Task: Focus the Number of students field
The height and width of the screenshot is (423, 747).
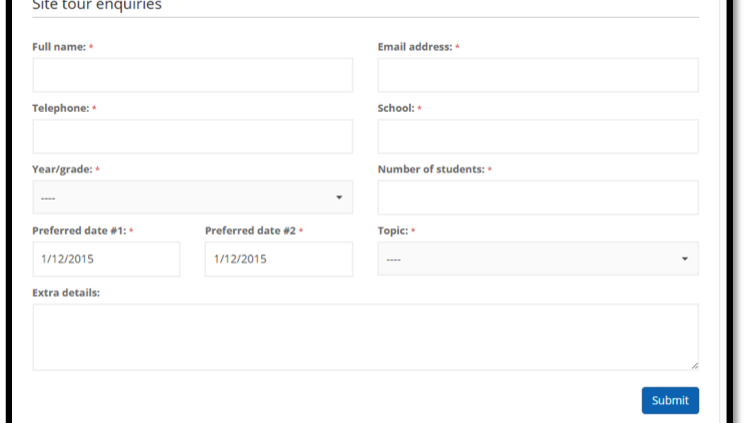Action: point(537,197)
